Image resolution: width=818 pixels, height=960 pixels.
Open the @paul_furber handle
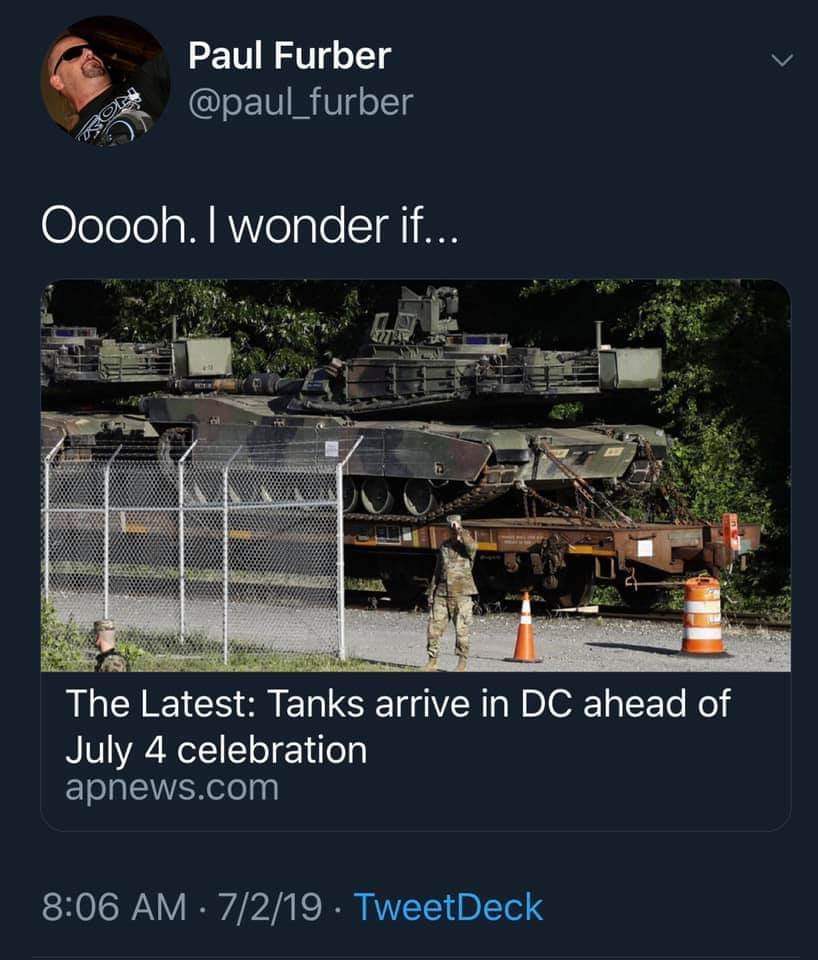click(x=301, y=102)
